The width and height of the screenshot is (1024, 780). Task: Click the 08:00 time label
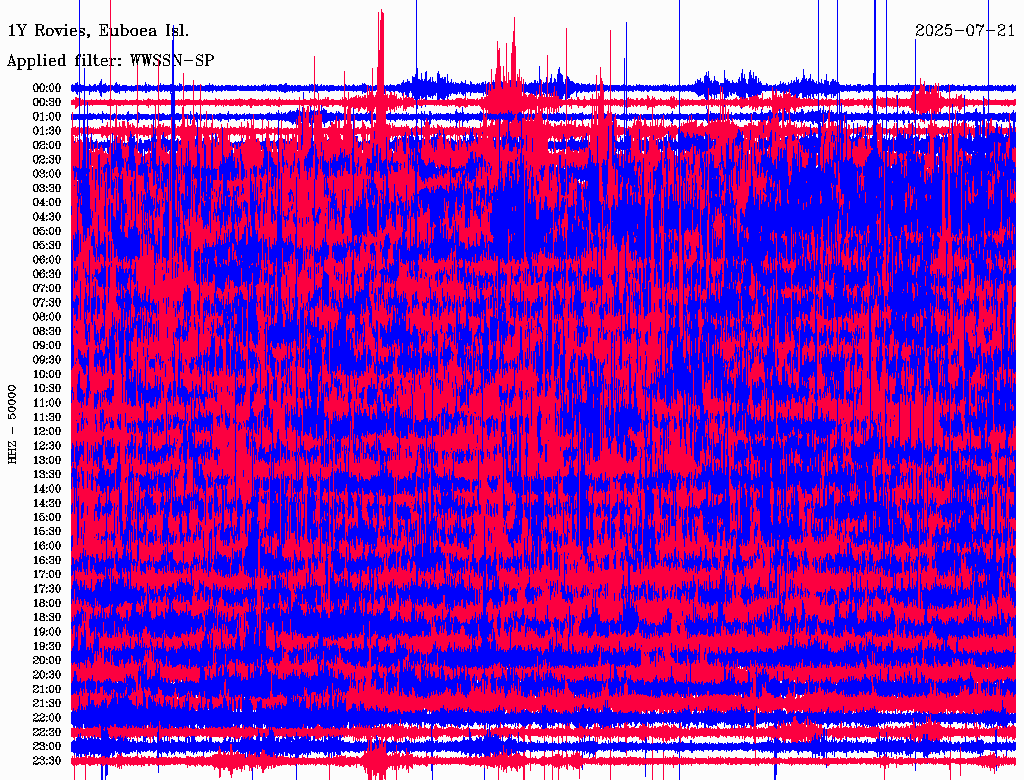[x=47, y=317]
